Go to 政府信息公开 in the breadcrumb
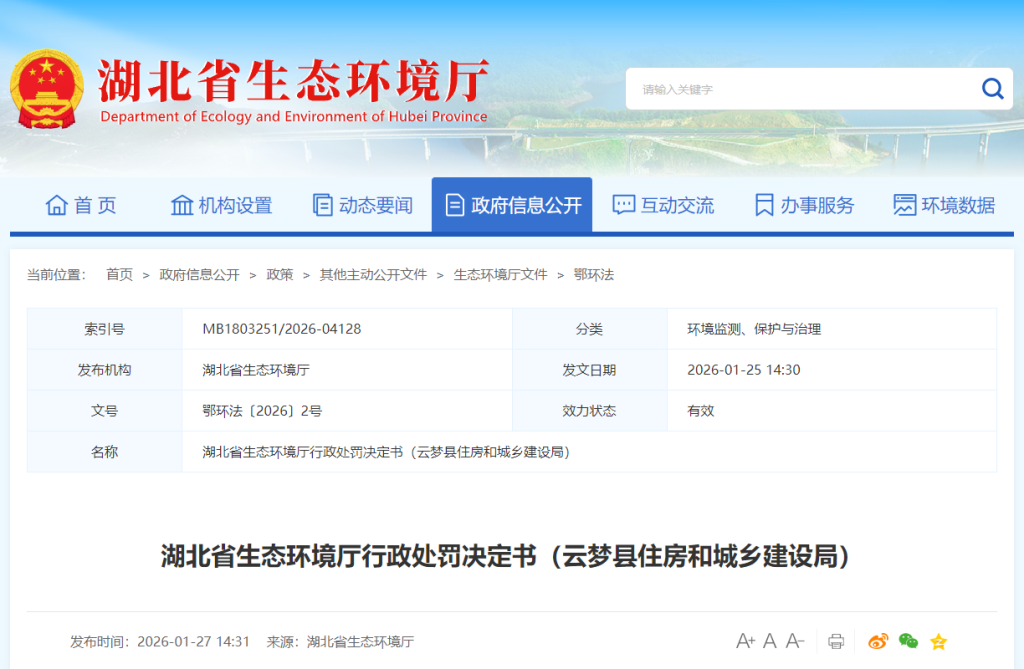Viewport: 1024px width, 669px height. (x=199, y=274)
